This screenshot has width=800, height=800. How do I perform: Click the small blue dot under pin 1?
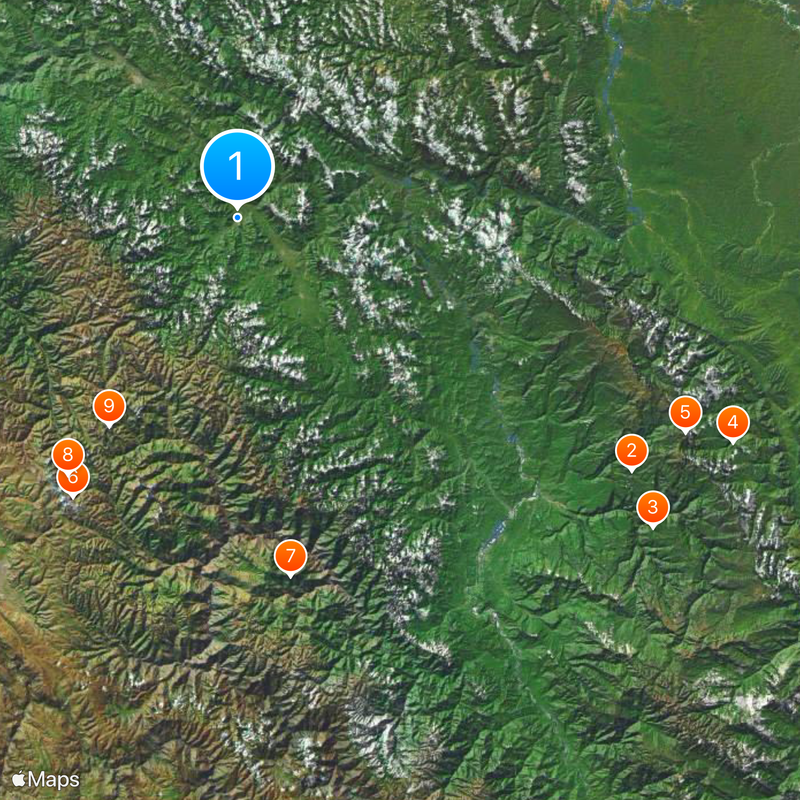point(237,218)
